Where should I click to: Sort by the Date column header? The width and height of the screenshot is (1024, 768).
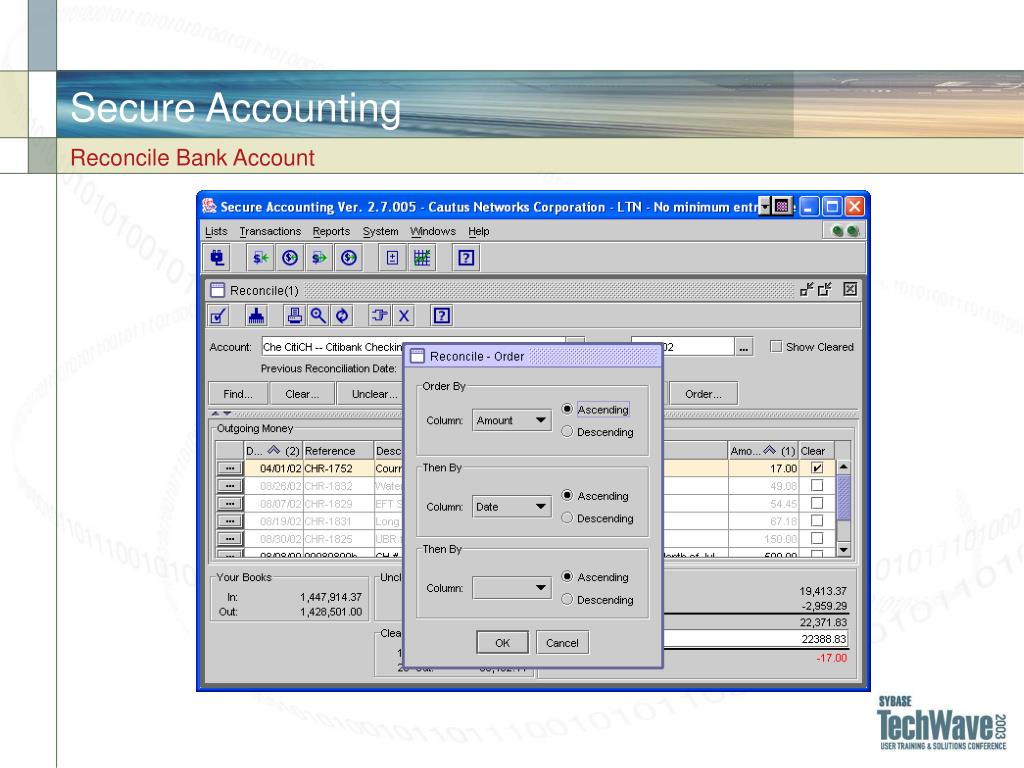point(273,451)
